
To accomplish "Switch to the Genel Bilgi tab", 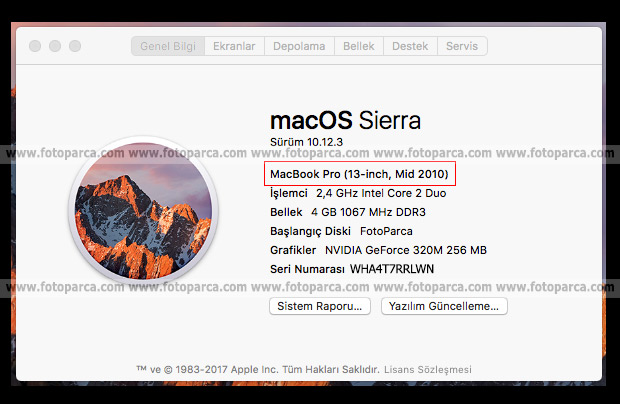I will [x=168, y=46].
